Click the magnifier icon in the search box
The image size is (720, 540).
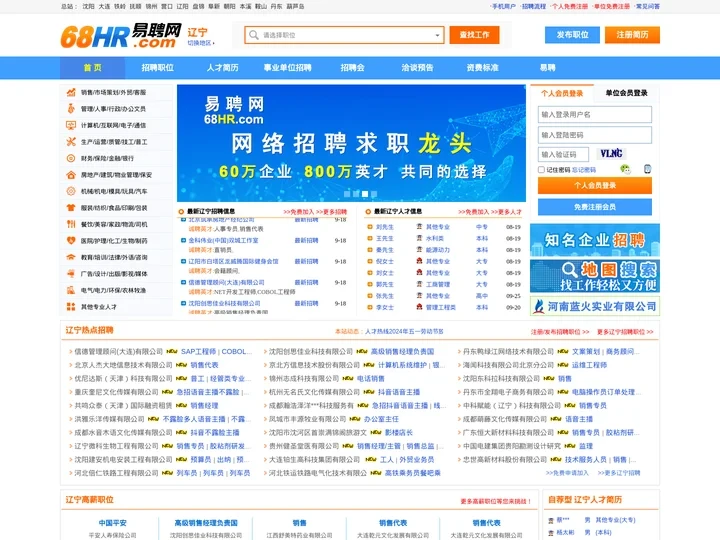[x=253, y=35]
